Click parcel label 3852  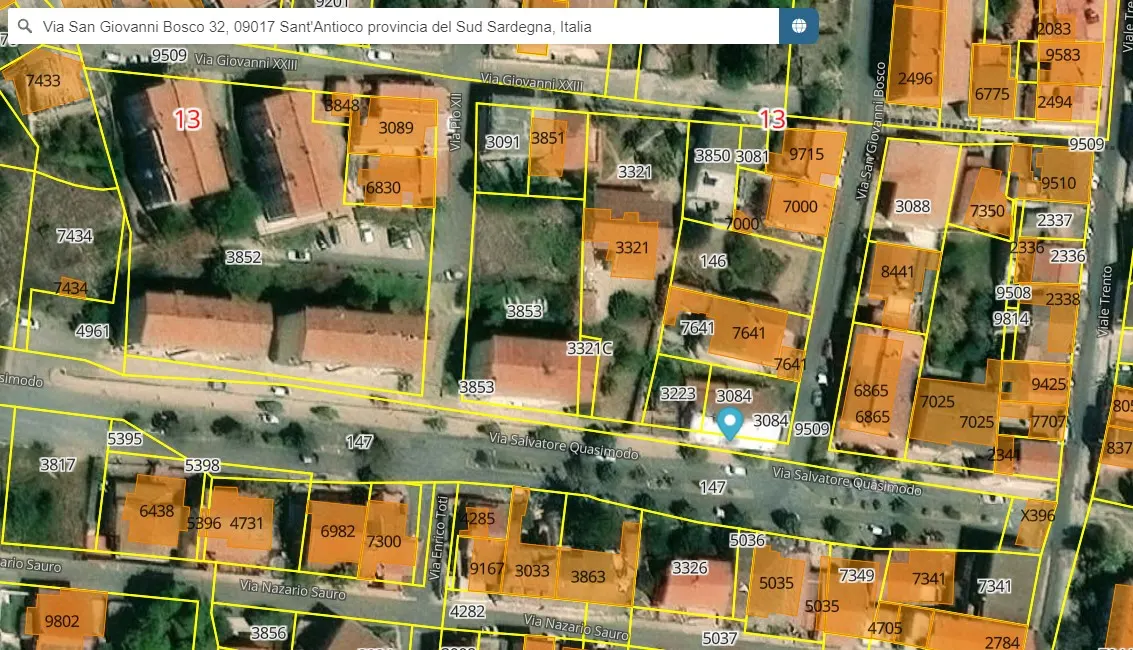[x=243, y=257]
